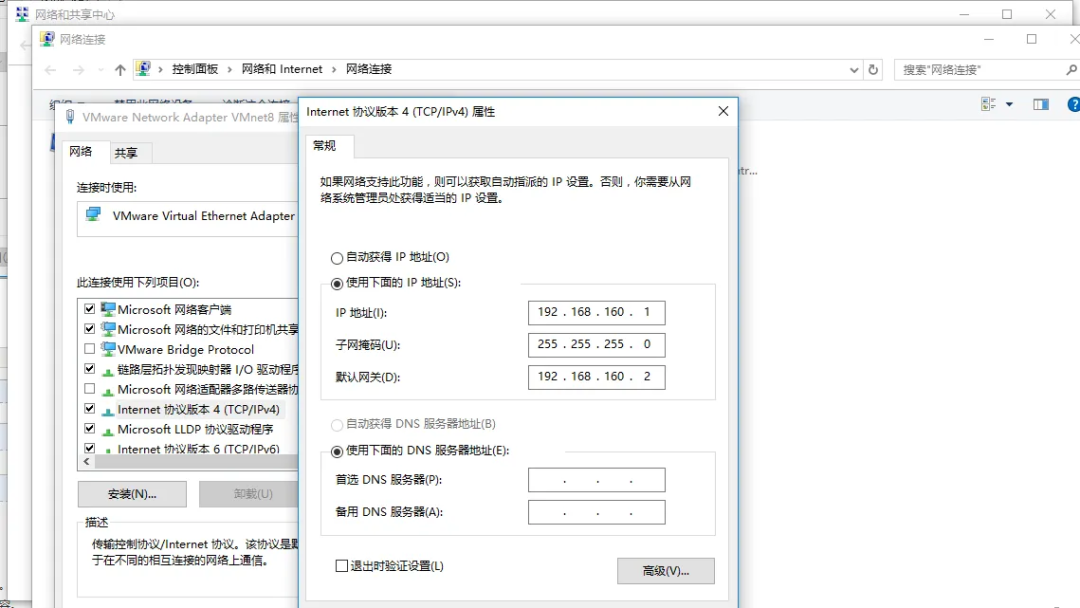The image size is (1080, 608).
Task: Uncheck Microsoft 网络客户端 checkbox
Action: tap(90, 308)
